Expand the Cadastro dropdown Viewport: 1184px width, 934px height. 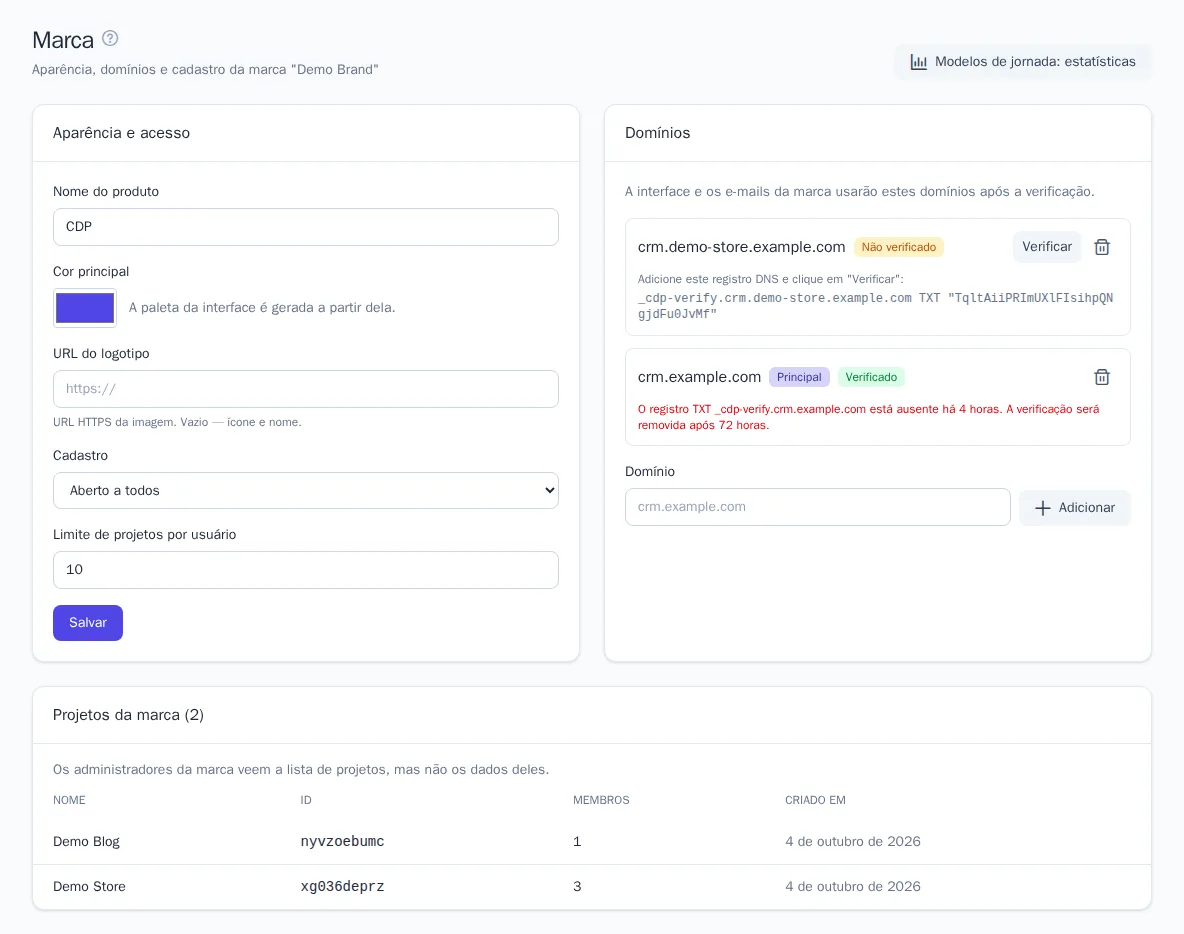306,491
